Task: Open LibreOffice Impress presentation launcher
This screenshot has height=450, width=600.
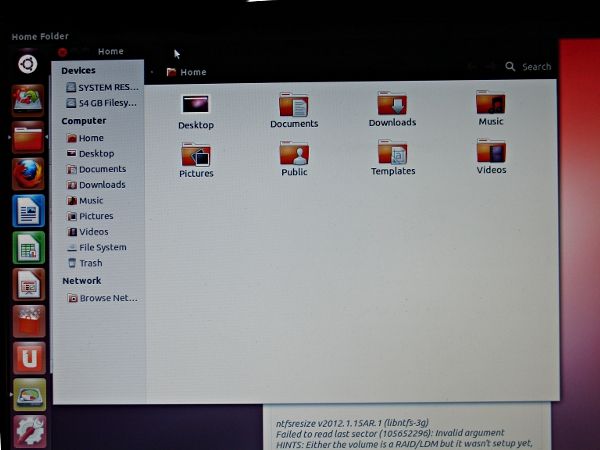Action: [29, 284]
